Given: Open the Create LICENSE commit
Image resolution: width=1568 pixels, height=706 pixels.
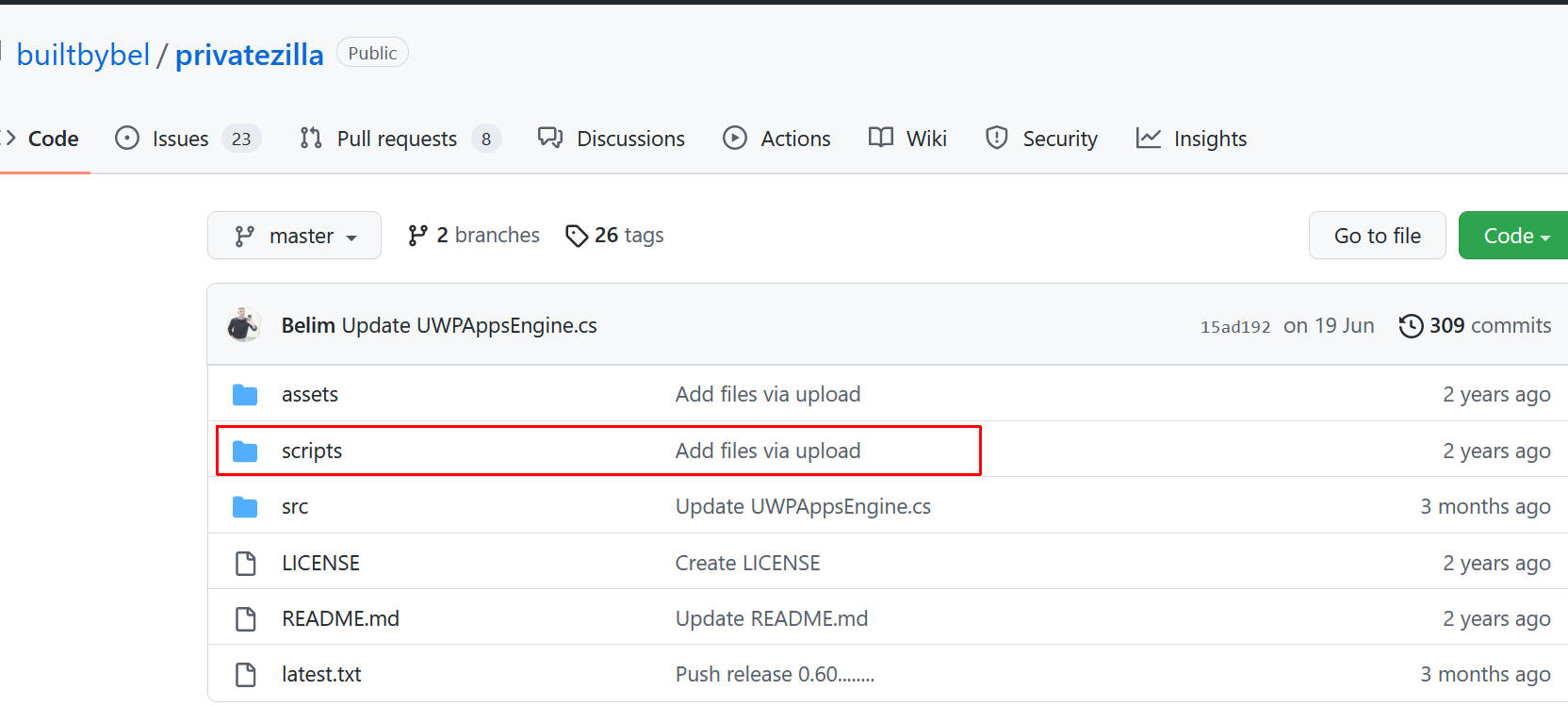Looking at the screenshot, I should (748, 563).
